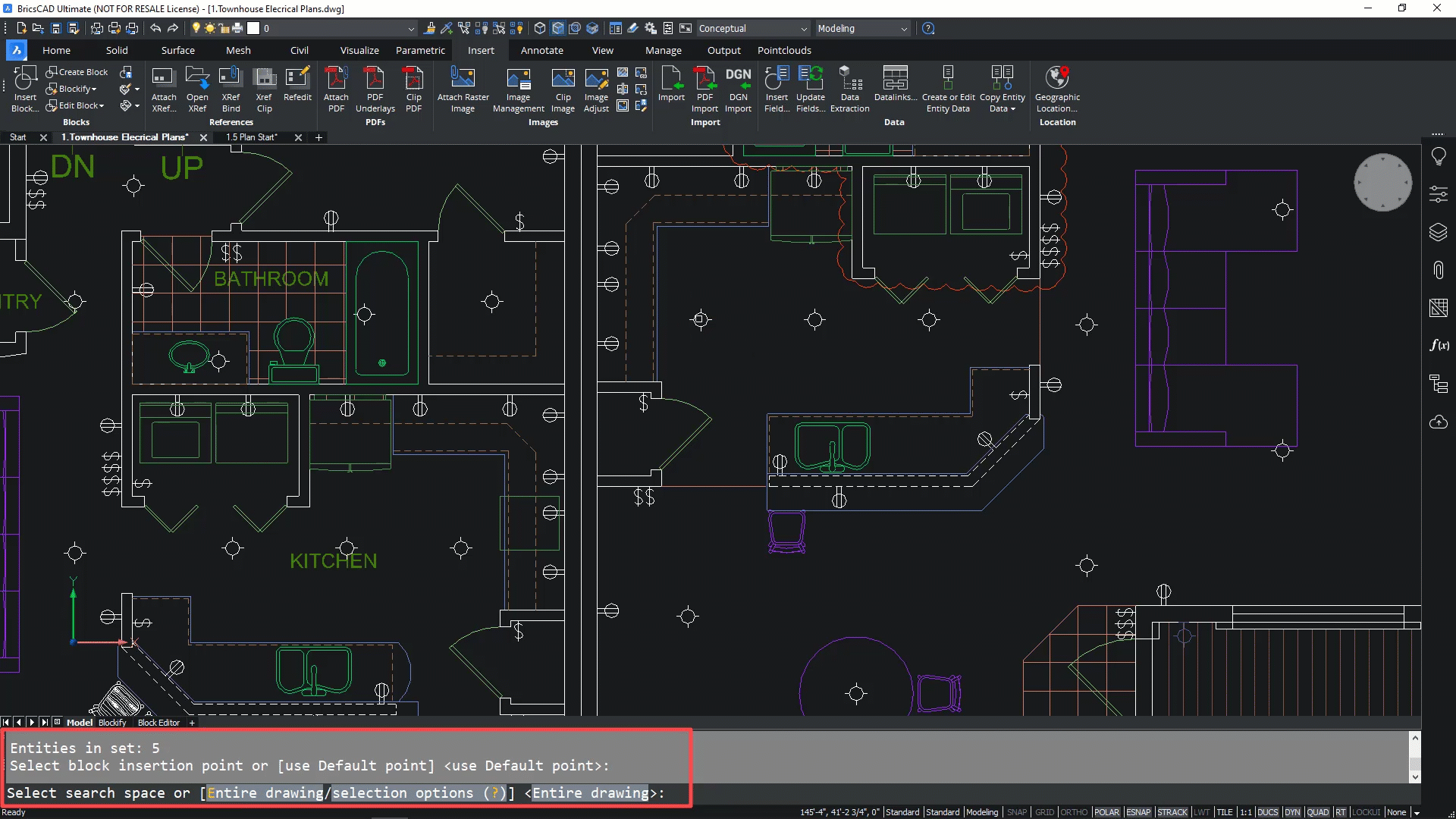Screen dimensions: 1456x819
Task: Click the white layer color swatch
Action: point(253,29)
